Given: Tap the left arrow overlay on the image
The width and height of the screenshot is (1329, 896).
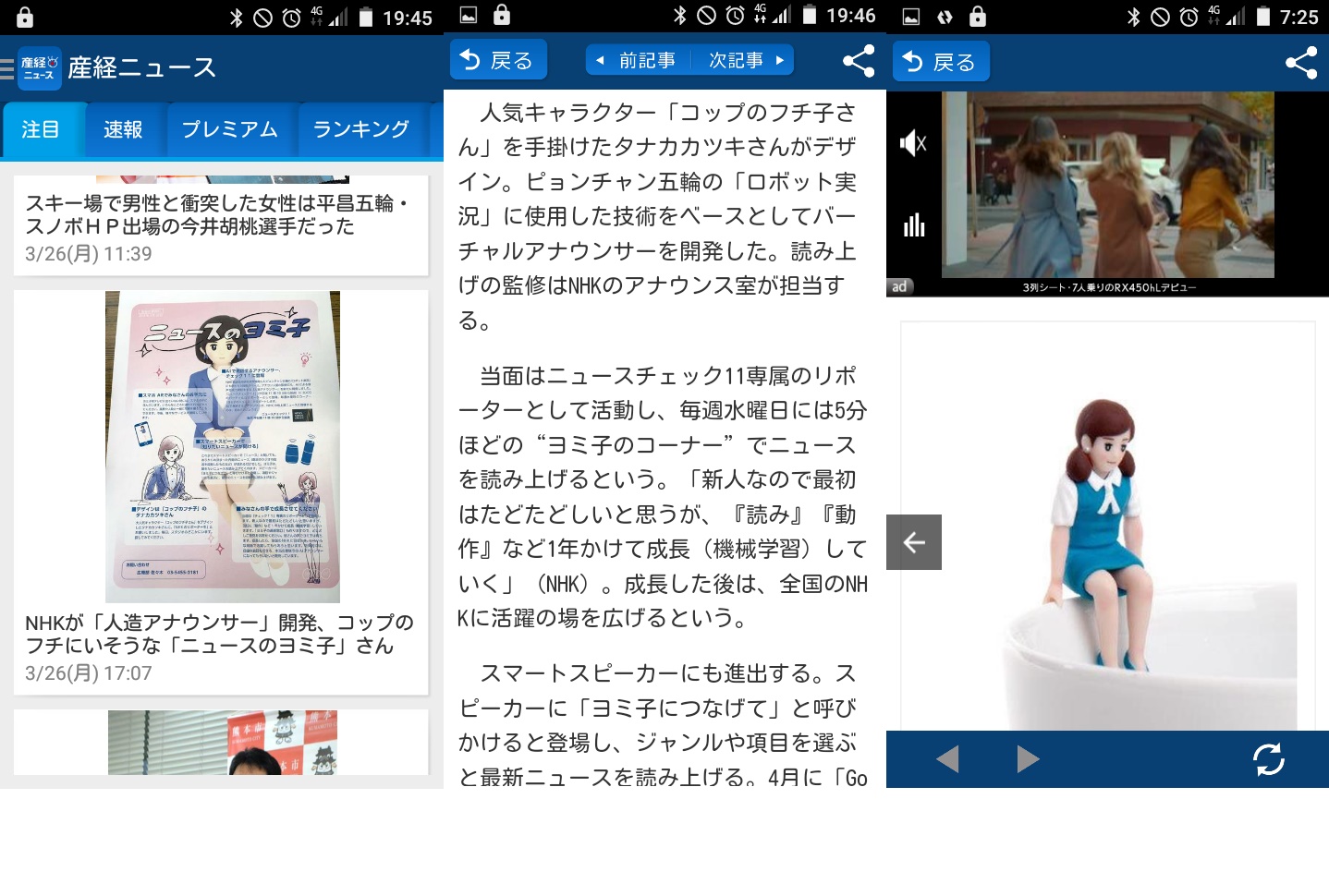Looking at the screenshot, I should pyautogui.click(x=914, y=542).
